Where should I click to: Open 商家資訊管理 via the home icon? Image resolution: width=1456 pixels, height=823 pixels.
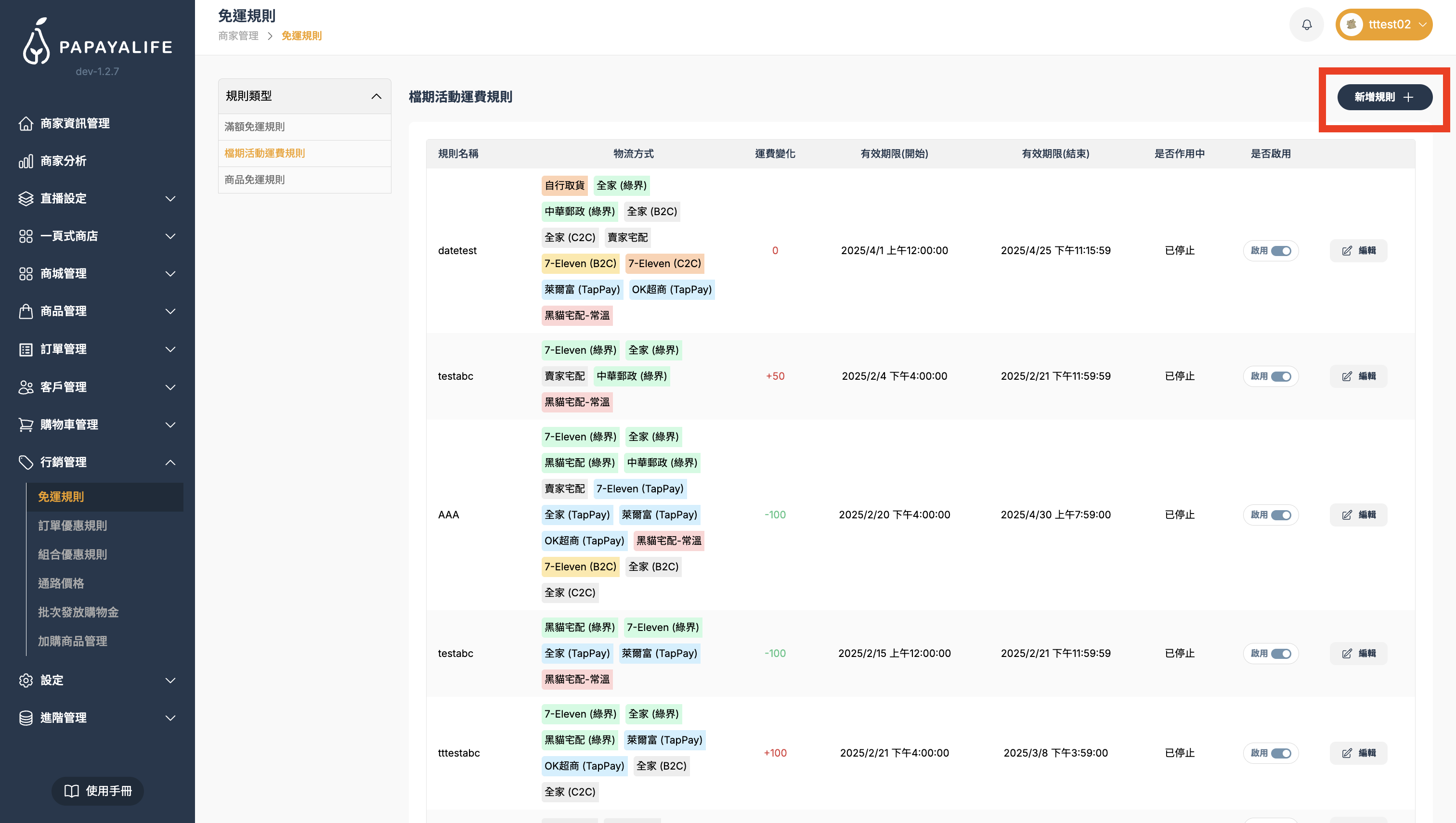click(x=26, y=123)
